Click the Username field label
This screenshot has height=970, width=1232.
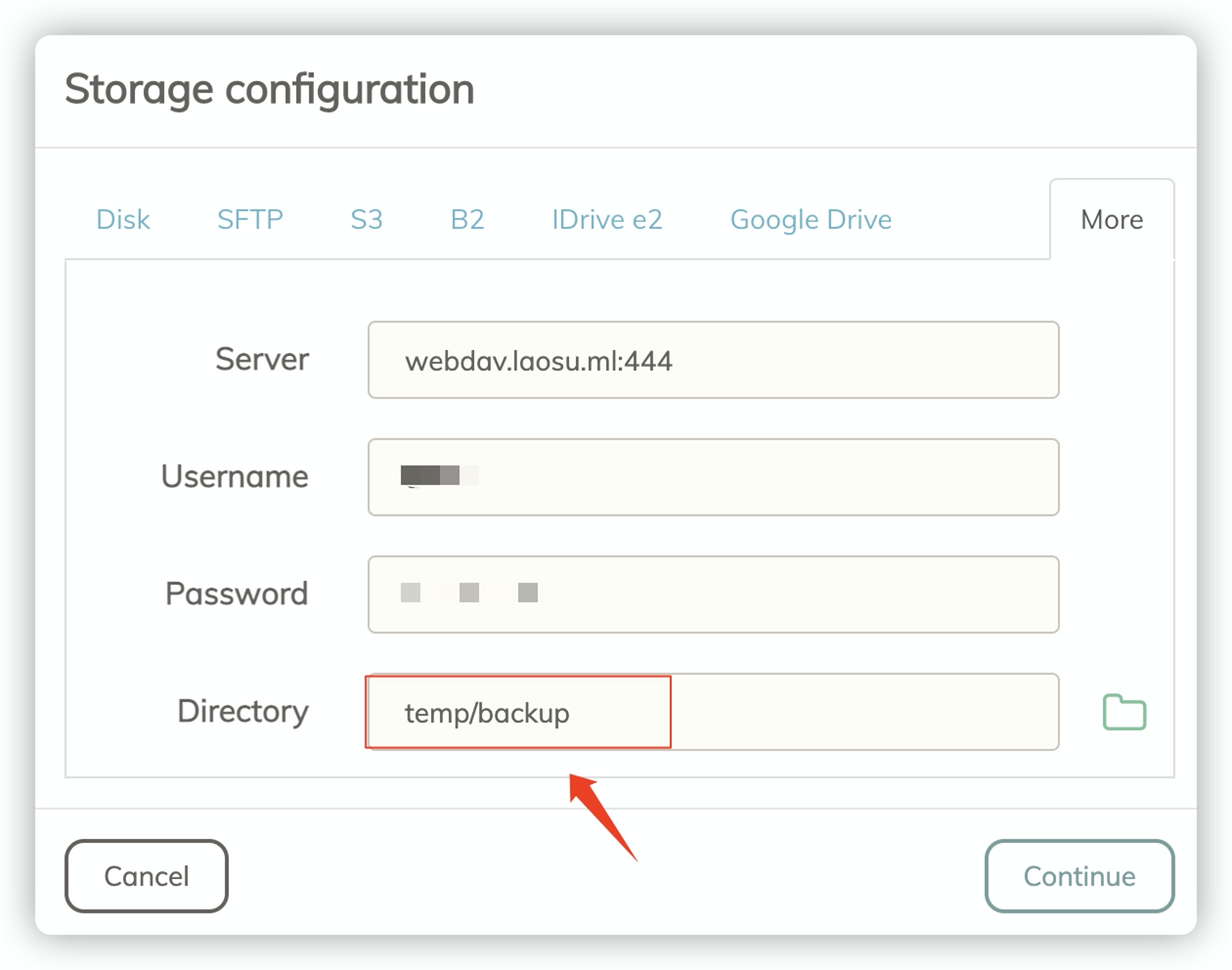[235, 477]
